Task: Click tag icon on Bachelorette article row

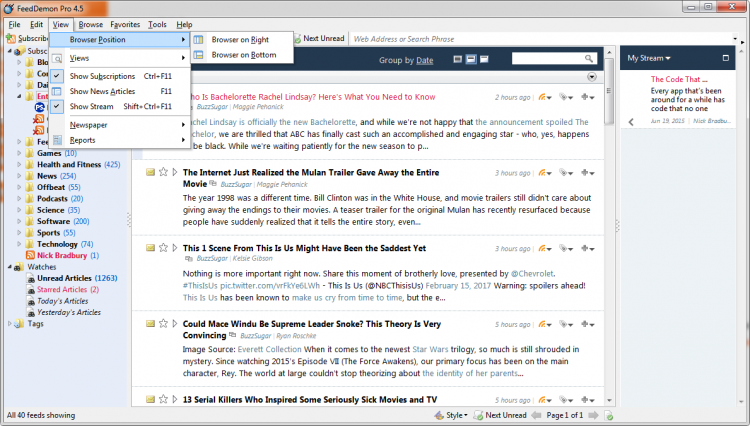Action: click(x=566, y=97)
